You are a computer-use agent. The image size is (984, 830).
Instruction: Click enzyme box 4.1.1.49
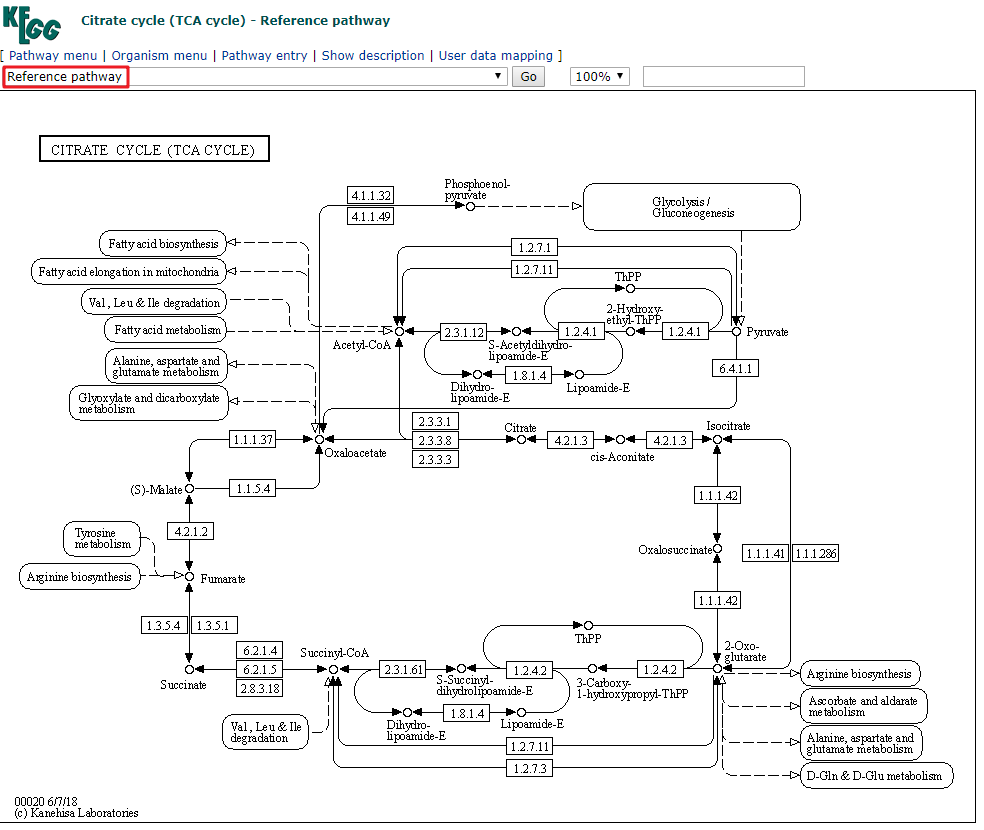point(371,216)
